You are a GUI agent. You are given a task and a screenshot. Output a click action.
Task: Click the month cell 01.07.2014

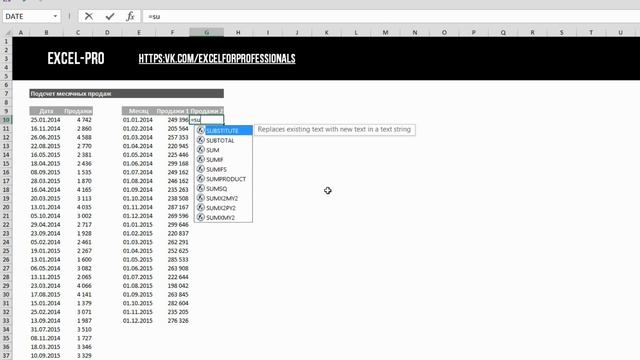tap(138, 172)
